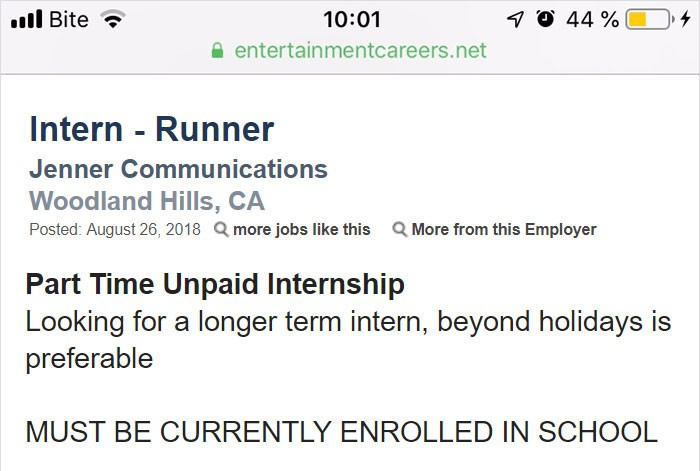
Task: Click the Part Time Unpaid Internship heading
Action: (x=215, y=284)
